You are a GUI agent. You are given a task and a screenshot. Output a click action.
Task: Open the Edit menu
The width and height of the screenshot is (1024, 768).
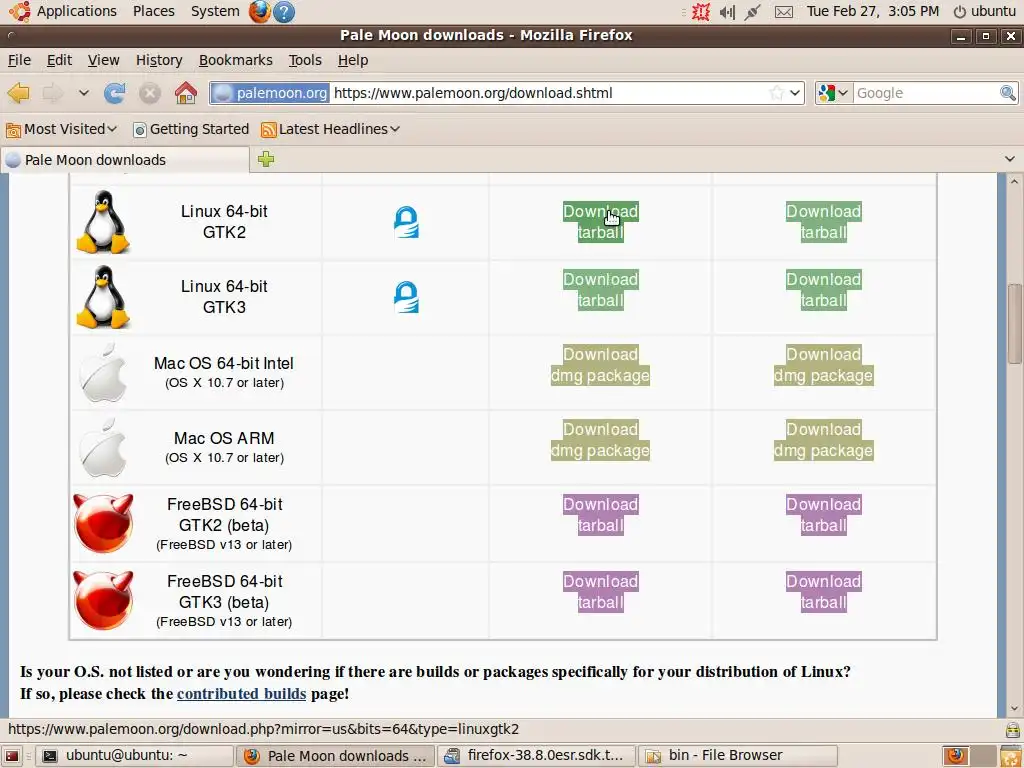click(59, 60)
